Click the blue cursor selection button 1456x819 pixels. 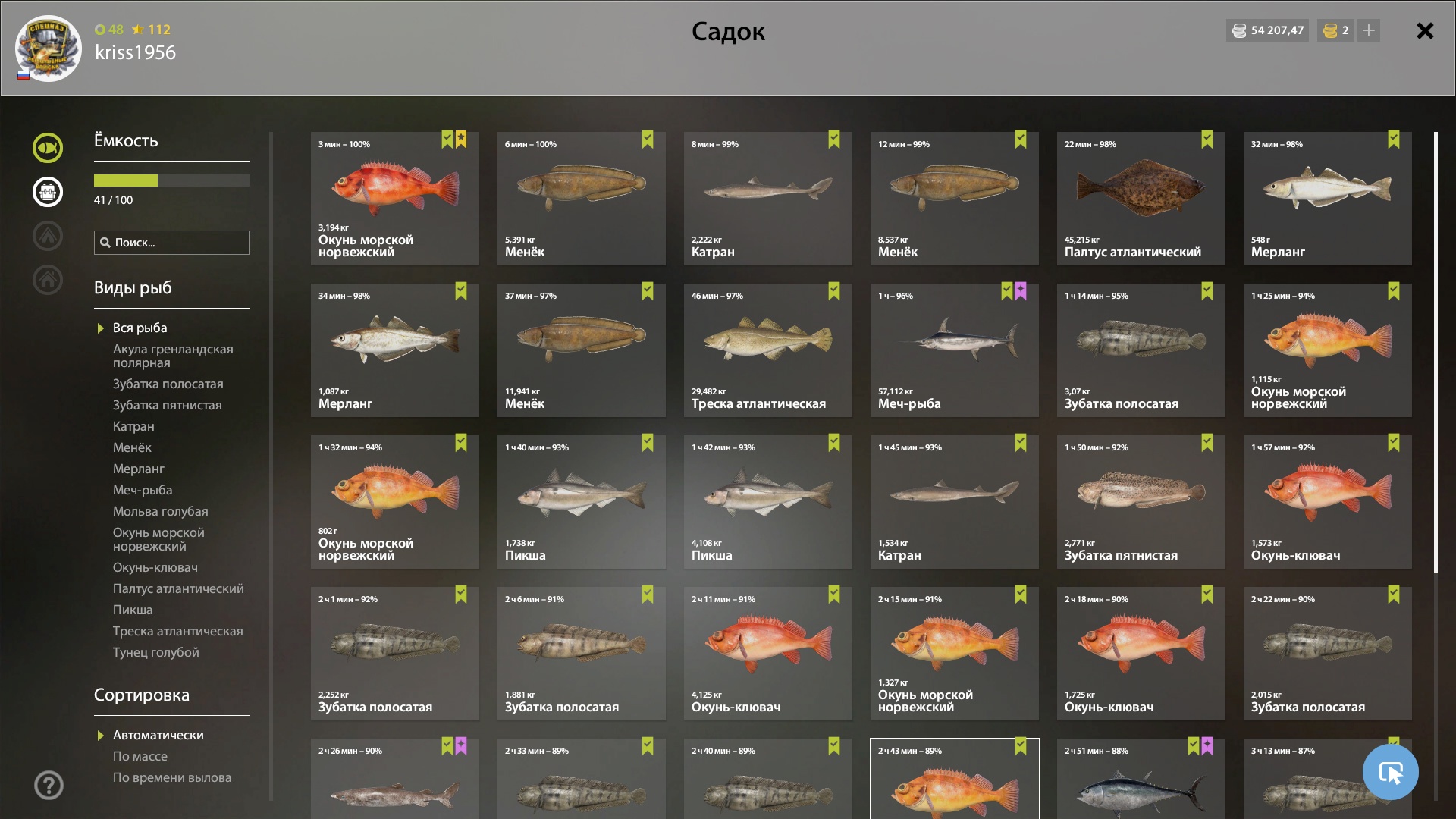tap(1390, 772)
